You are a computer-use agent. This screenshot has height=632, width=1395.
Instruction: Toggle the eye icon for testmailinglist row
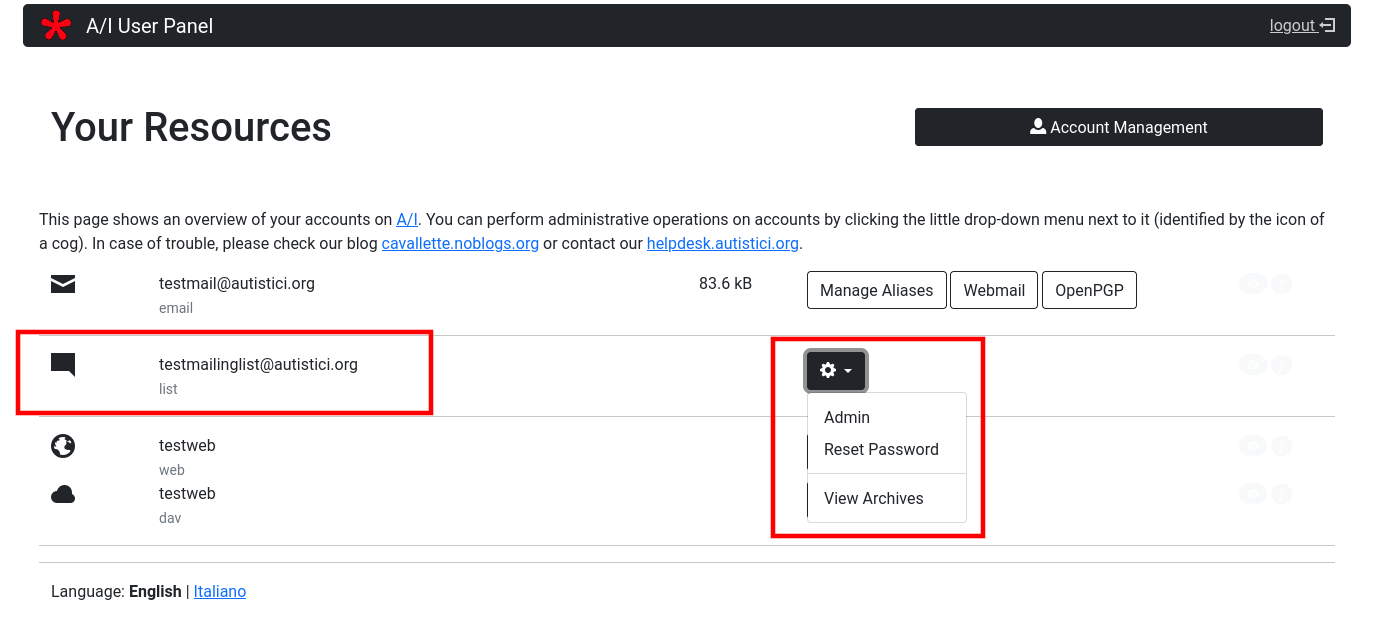pos(1252,365)
